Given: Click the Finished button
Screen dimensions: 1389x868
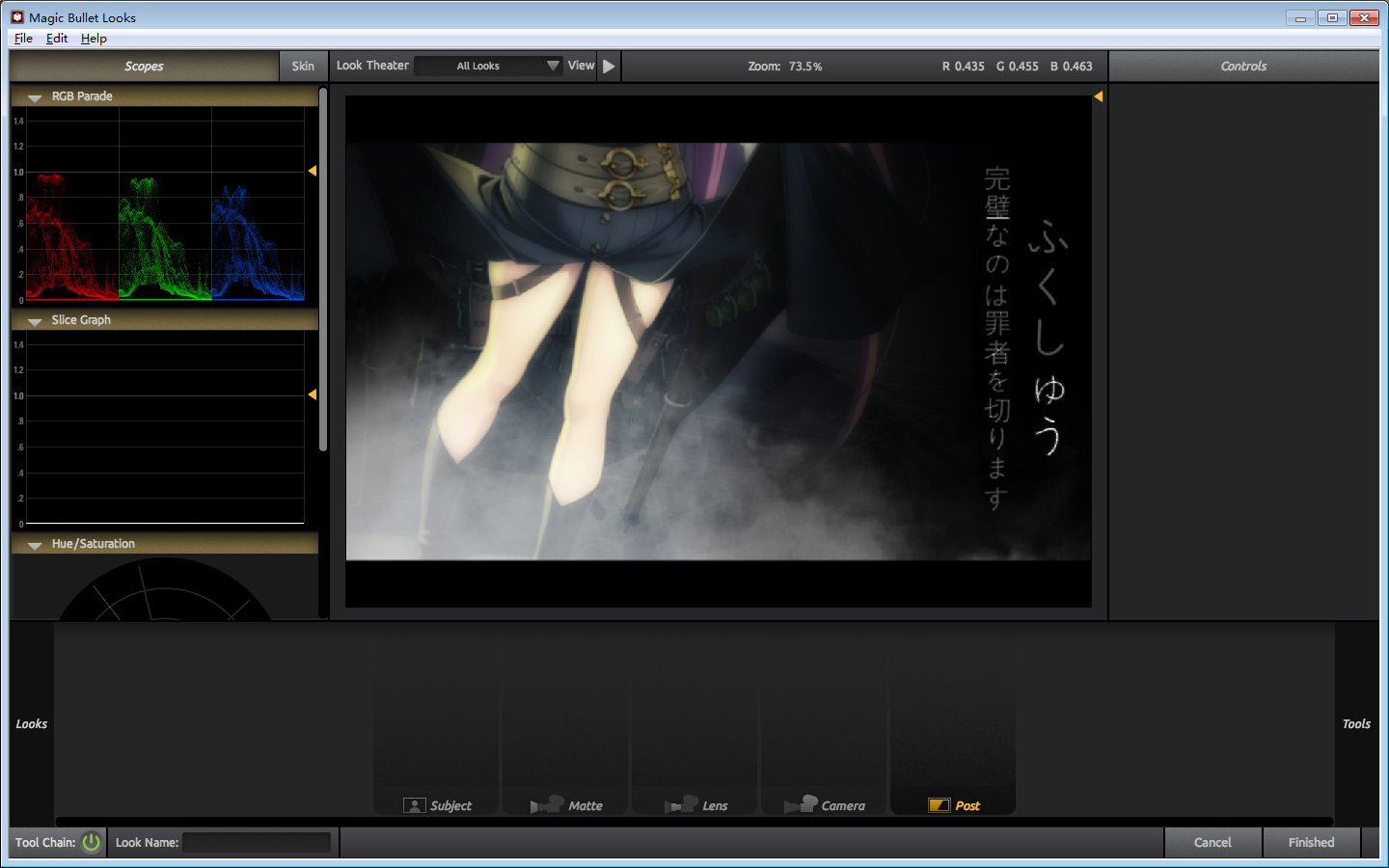Looking at the screenshot, I should coord(1311,842).
